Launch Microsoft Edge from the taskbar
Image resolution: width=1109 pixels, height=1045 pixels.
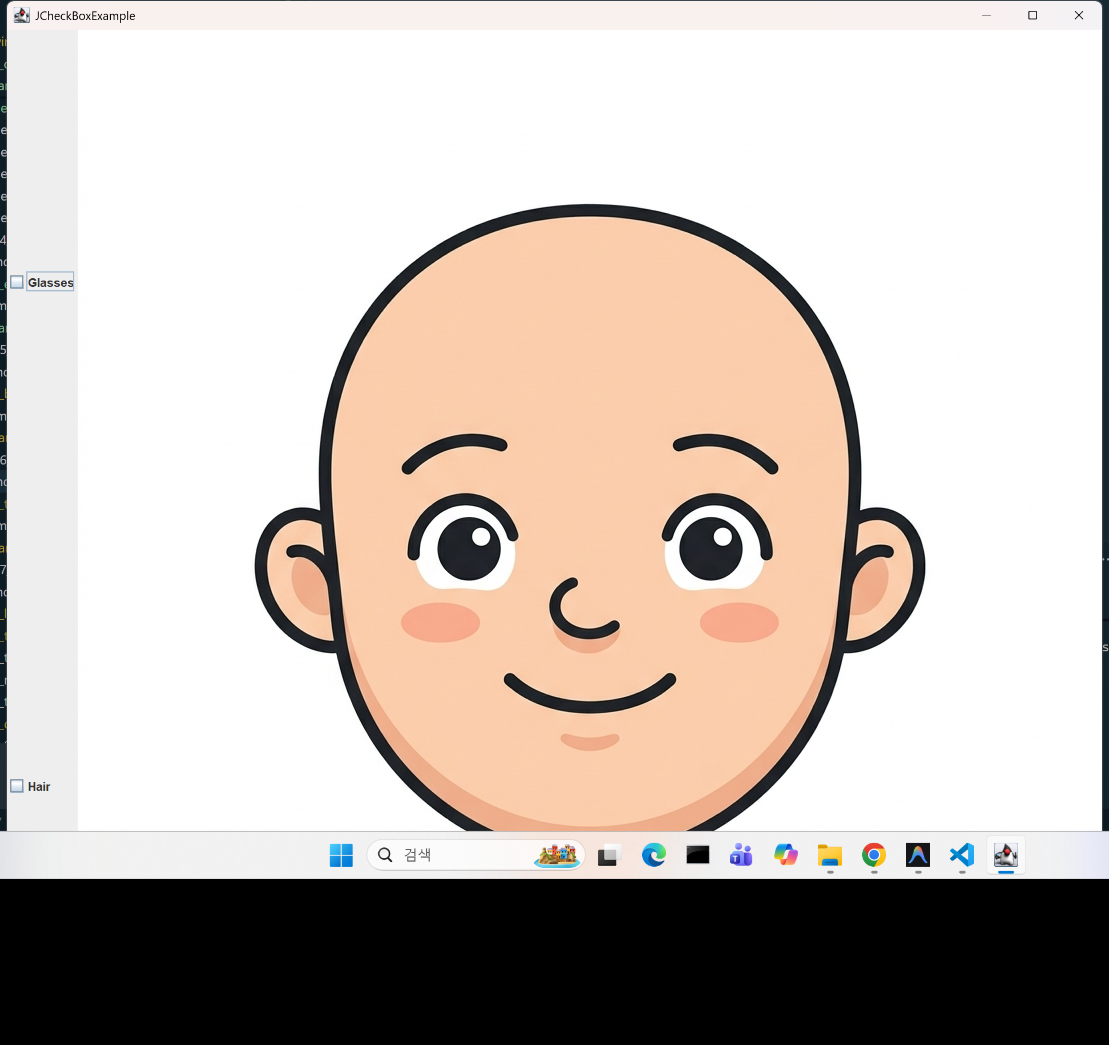[x=654, y=856]
